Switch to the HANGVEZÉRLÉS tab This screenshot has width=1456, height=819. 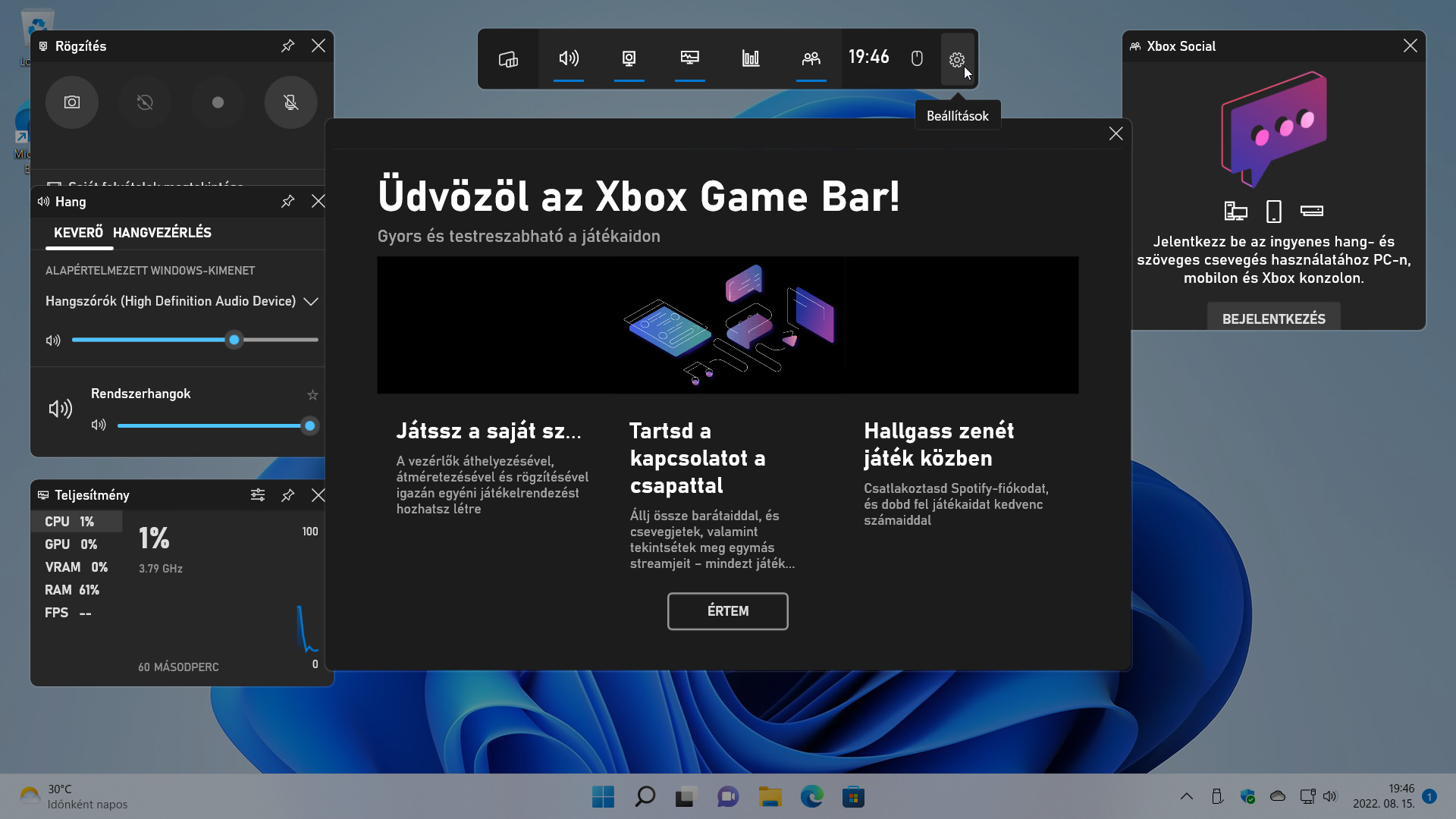click(162, 233)
